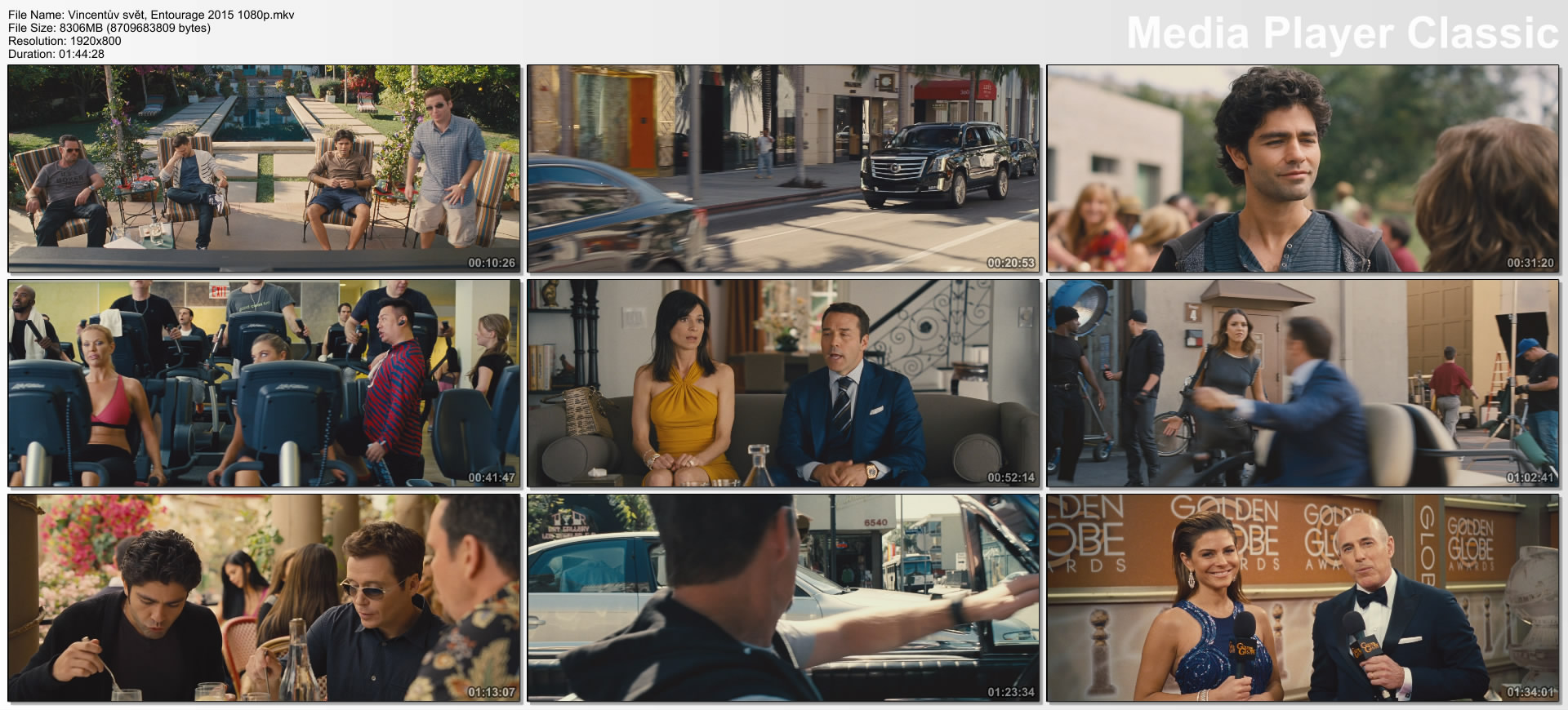Select the 01:23:34 timestamp label
Viewport: 1568px width, 710px height.
pos(1011,692)
